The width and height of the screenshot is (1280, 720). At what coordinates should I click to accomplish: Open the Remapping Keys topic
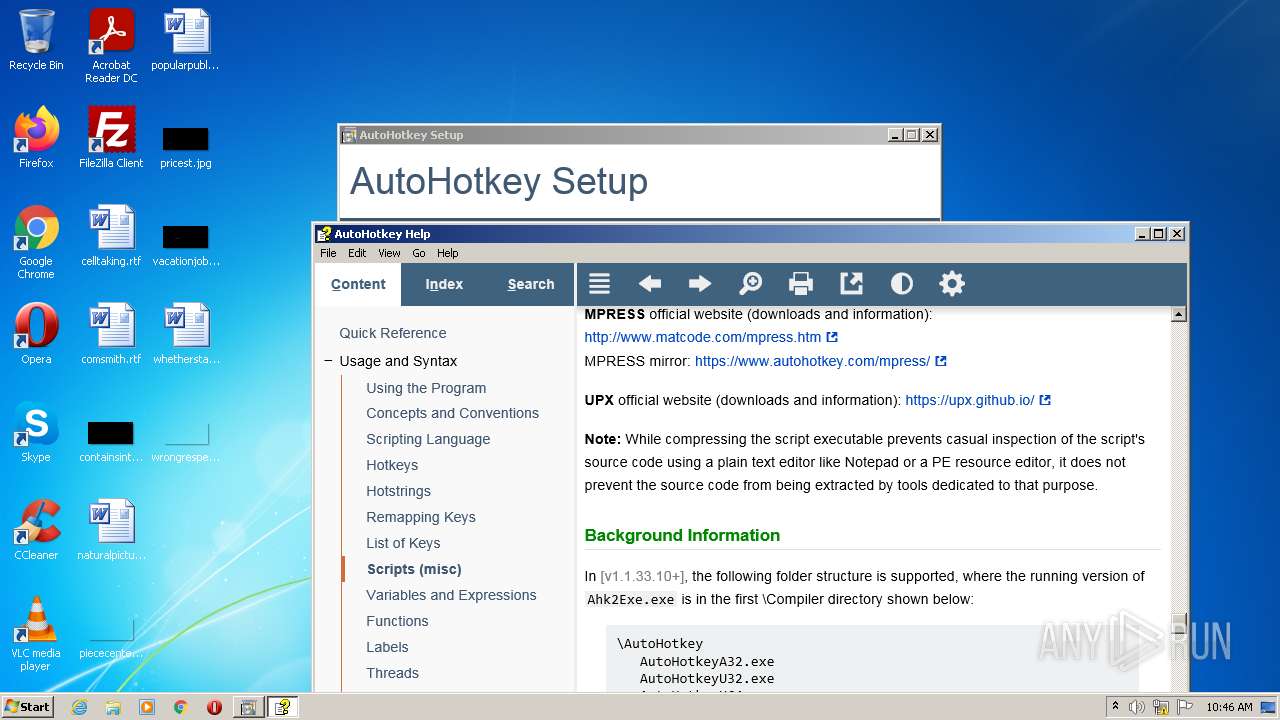coord(421,517)
